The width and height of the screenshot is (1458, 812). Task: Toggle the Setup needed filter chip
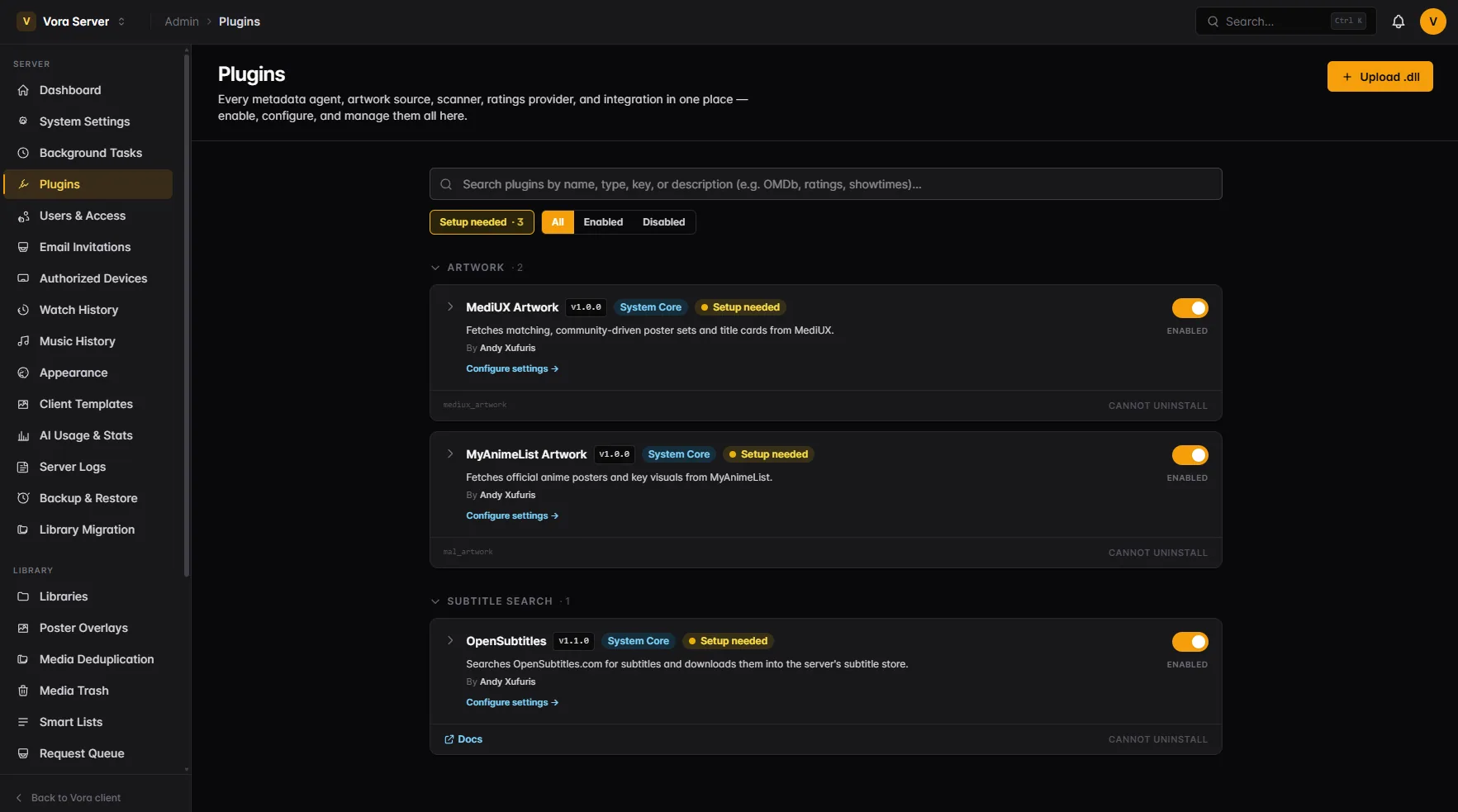482,222
